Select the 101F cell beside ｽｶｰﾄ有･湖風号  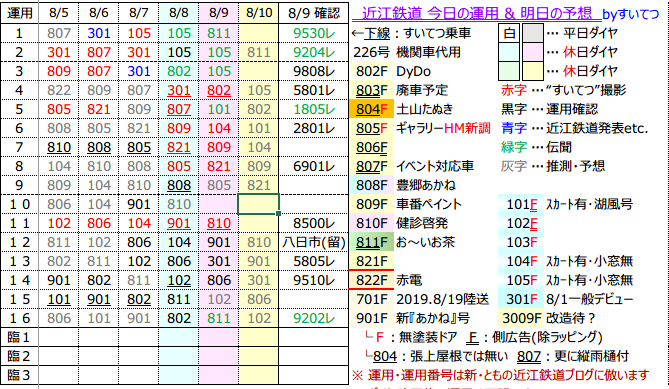pyautogui.click(x=521, y=204)
